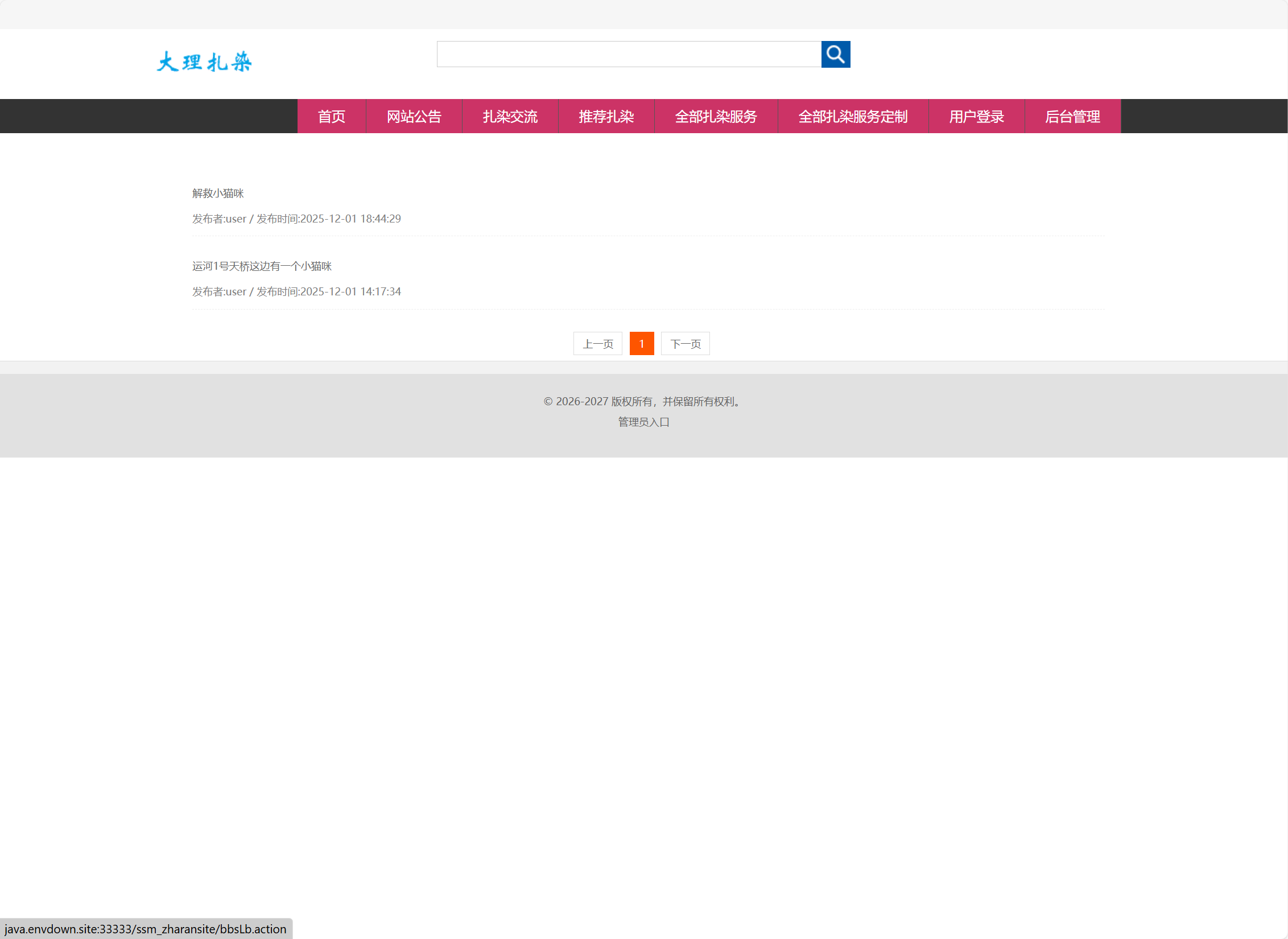Go to the 扎染交流 section
The image size is (1288, 939).
click(x=510, y=117)
